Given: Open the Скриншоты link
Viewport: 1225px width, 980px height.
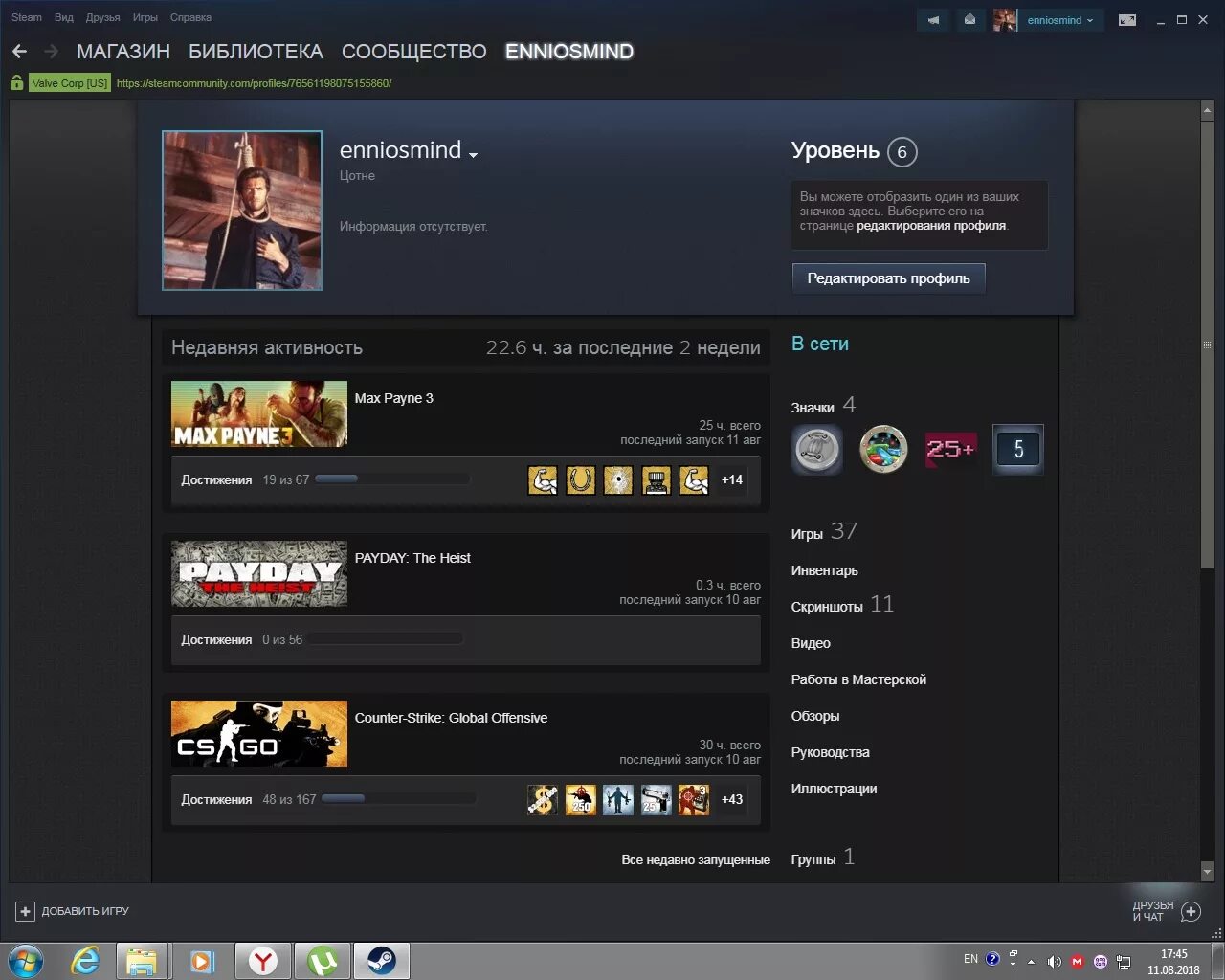Looking at the screenshot, I should click(827, 607).
